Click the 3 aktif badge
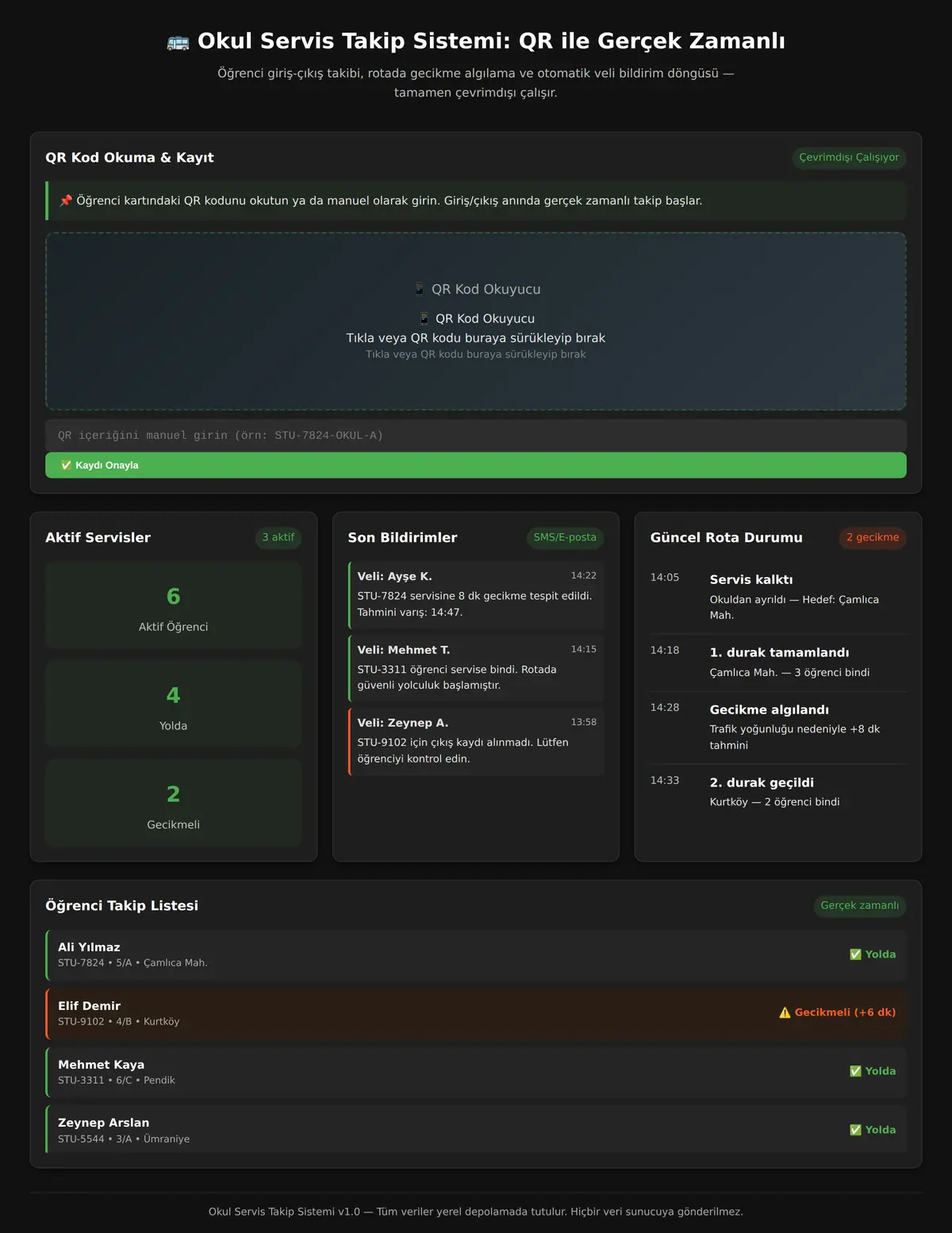This screenshot has height=1233, width=952. point(278,537)
